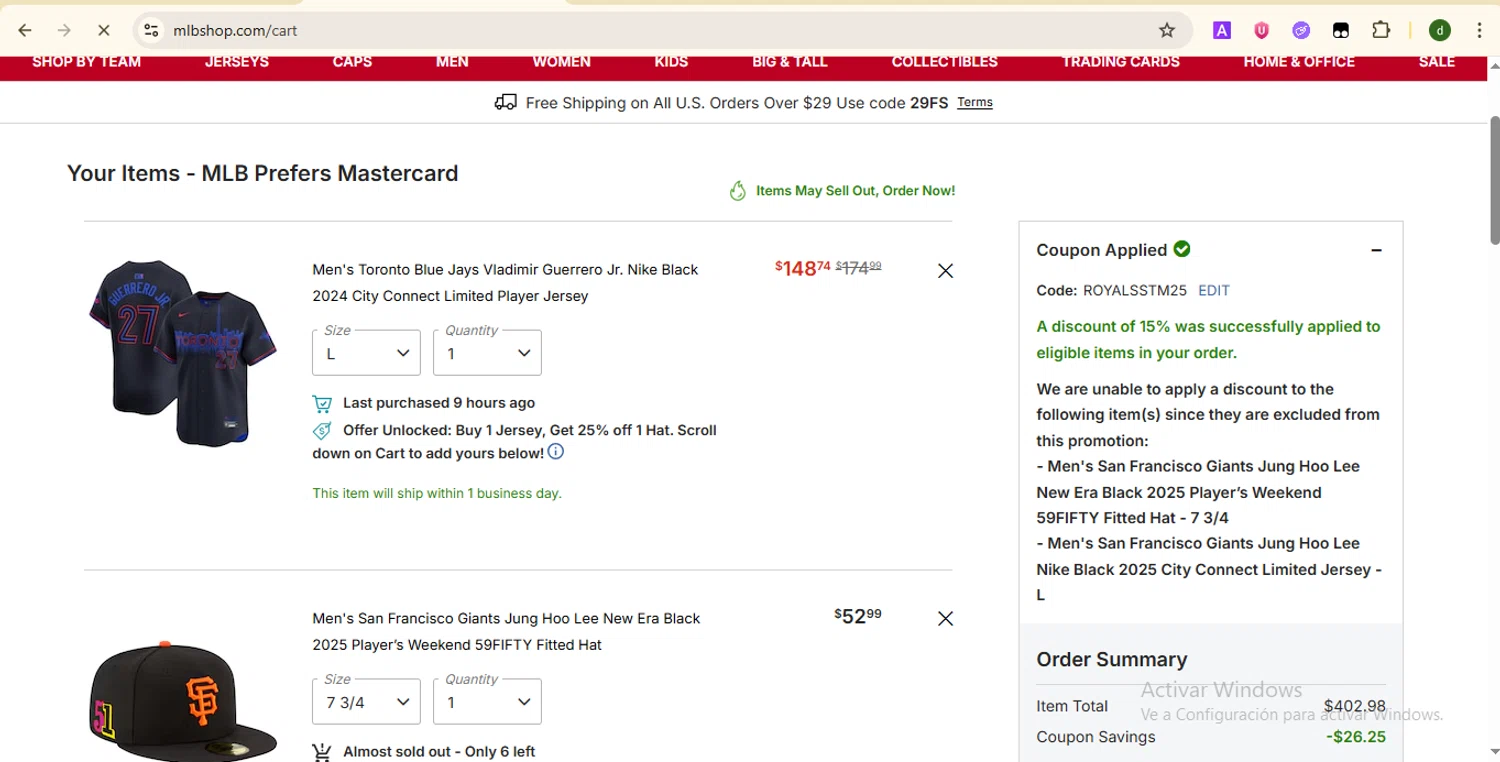The width and height of the screenshot is (1500, 762).
Task: Stop page loading with X button
Action: [103, 30]
